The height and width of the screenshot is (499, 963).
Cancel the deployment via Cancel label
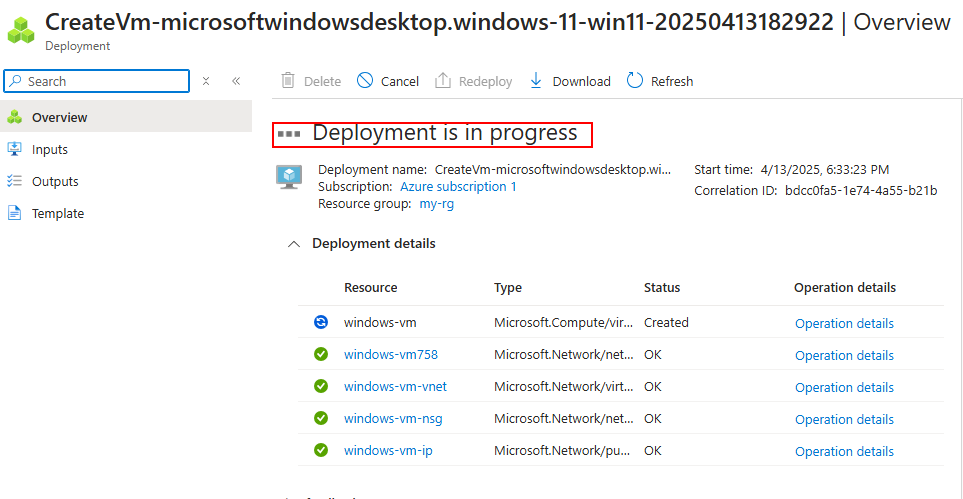[x=400, y=82]
